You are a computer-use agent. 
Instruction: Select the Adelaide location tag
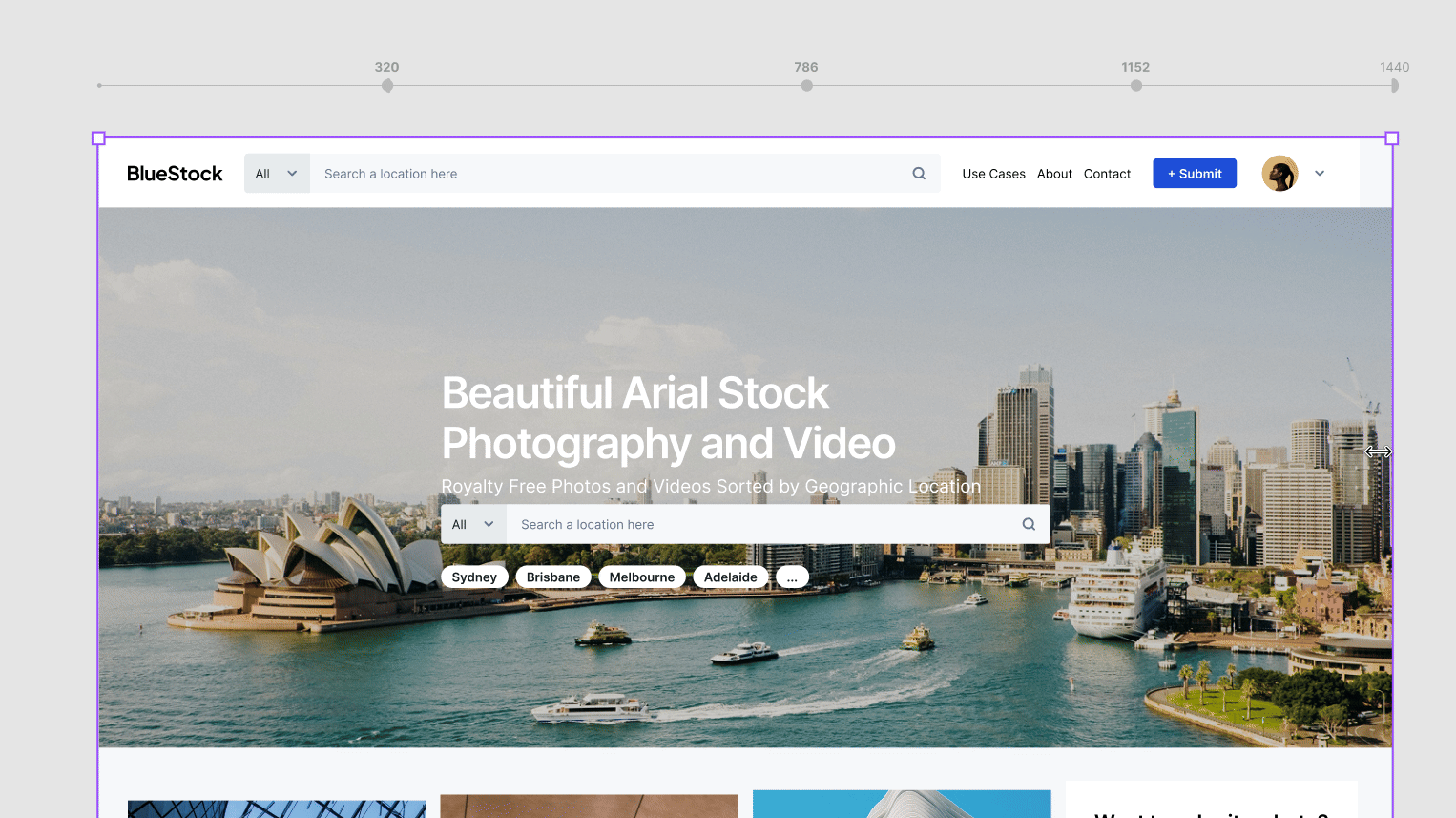(x=731, y=577)
